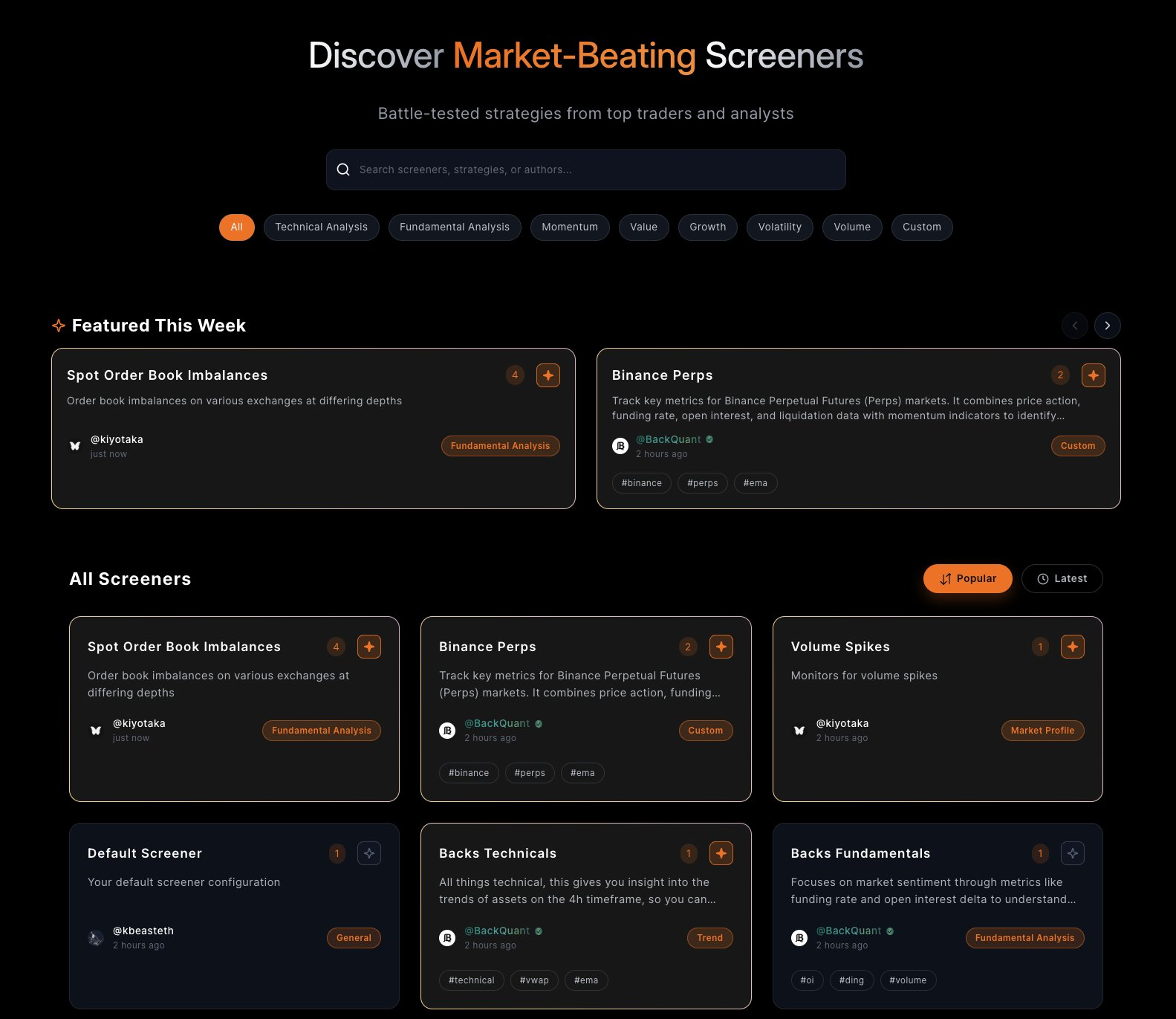Filter by Fundamental Analysis category chip
This screenshot has width=1176, height=1019.
455,227
